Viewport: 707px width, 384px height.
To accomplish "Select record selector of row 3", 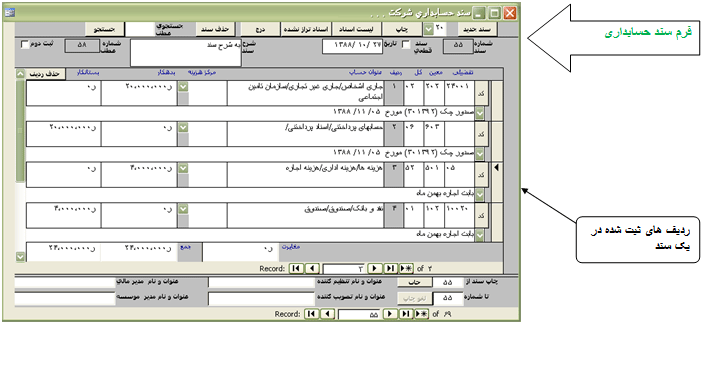I will (x=497, y=182).
